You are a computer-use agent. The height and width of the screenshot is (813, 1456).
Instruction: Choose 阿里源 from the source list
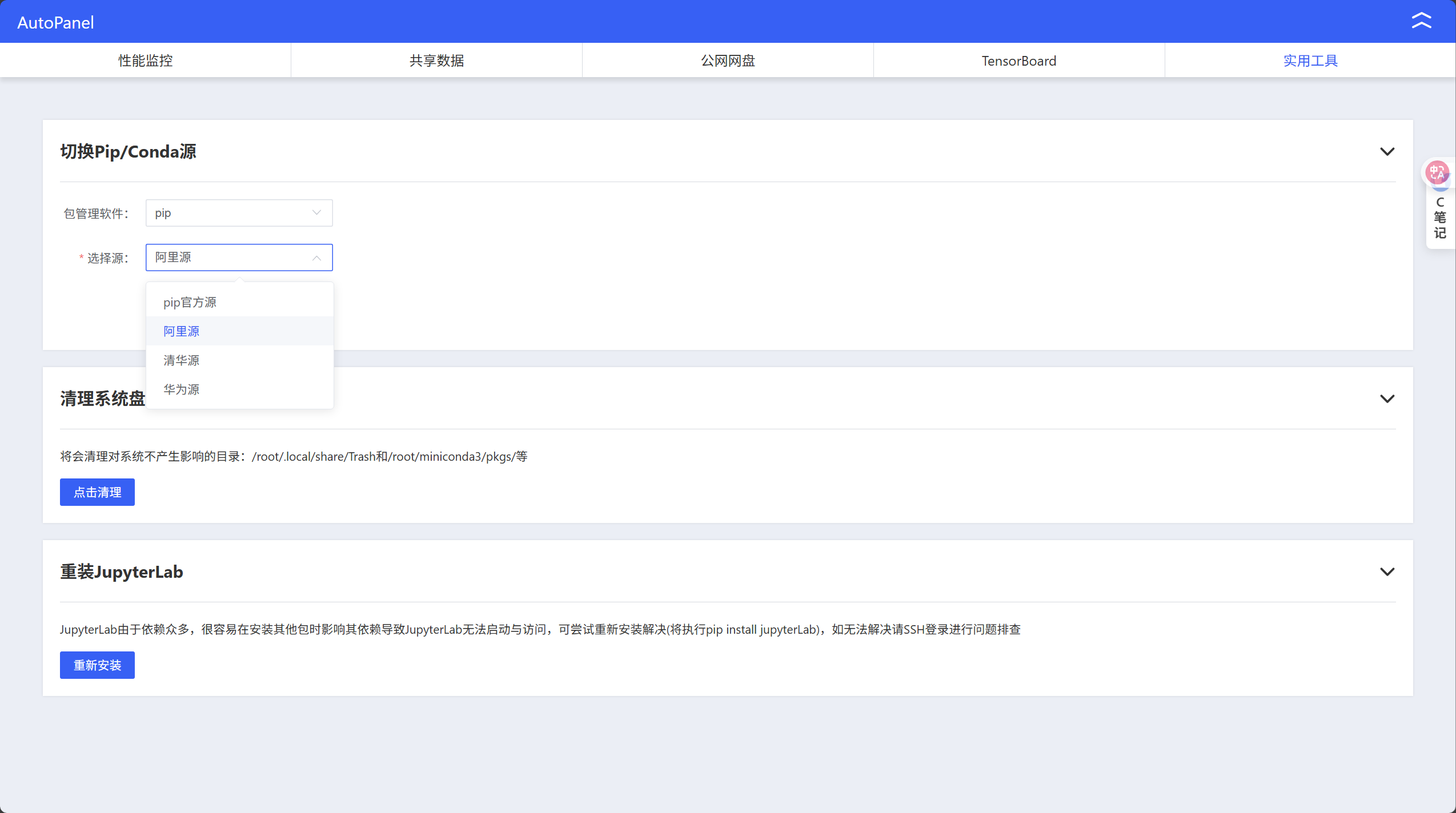click(x=239, y=331)
